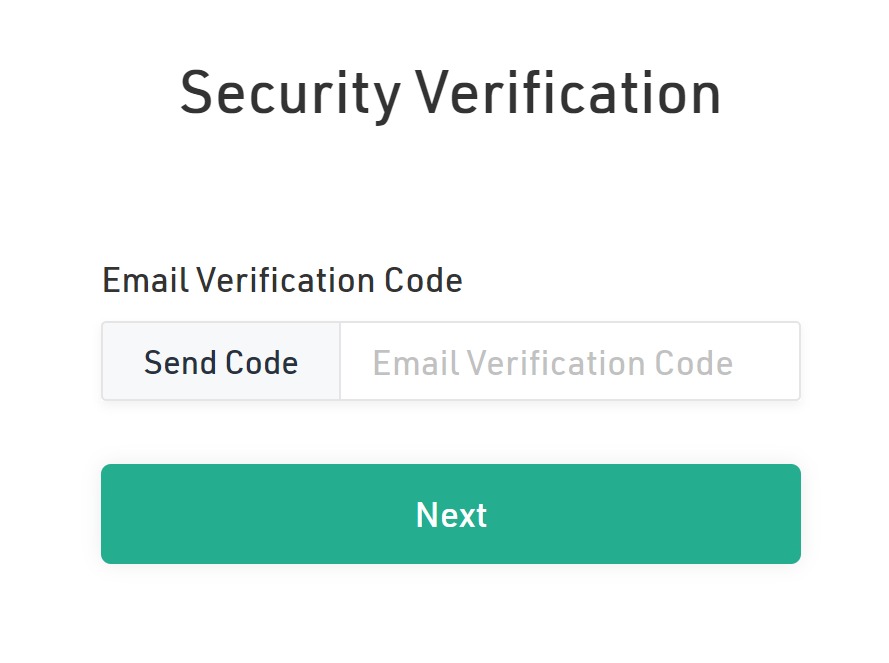Continue to next step using Next button
This screenshot has height=663, width=889.
click(450, 514)
